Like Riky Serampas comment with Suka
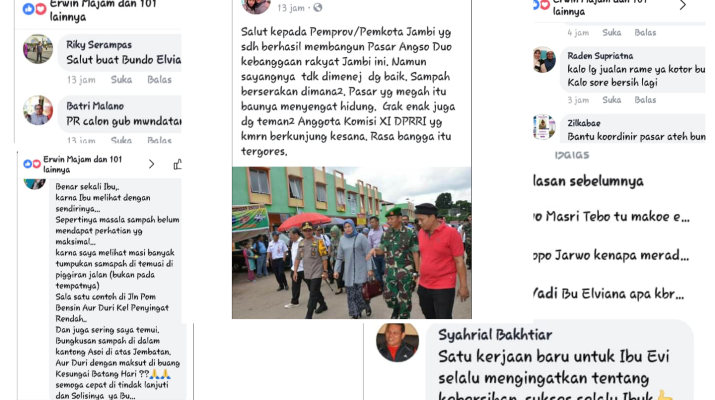Screen dimensions: 715x400 click(121, 79)
